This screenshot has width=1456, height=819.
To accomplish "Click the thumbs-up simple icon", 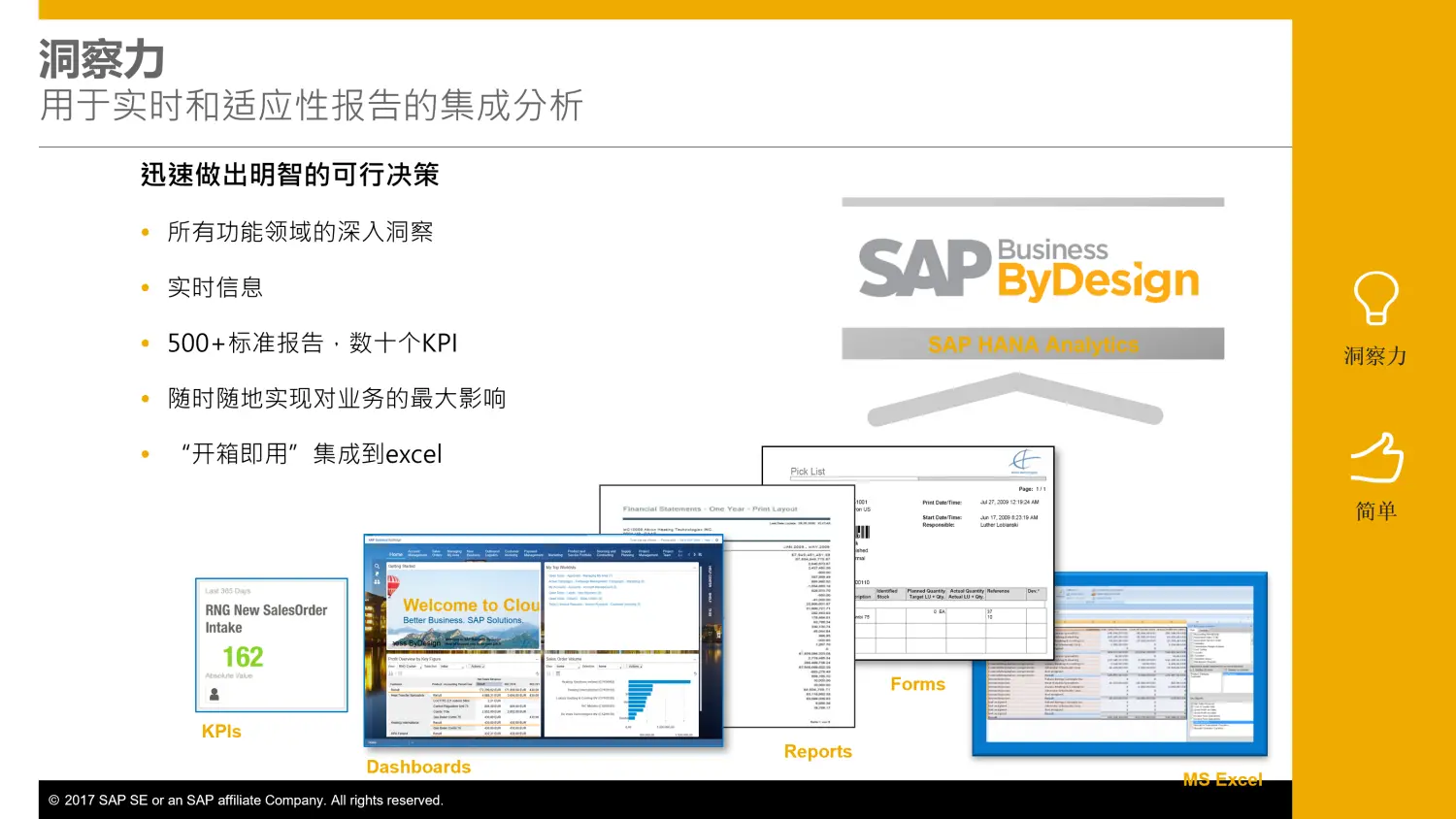I will (x=1377, y=458).
